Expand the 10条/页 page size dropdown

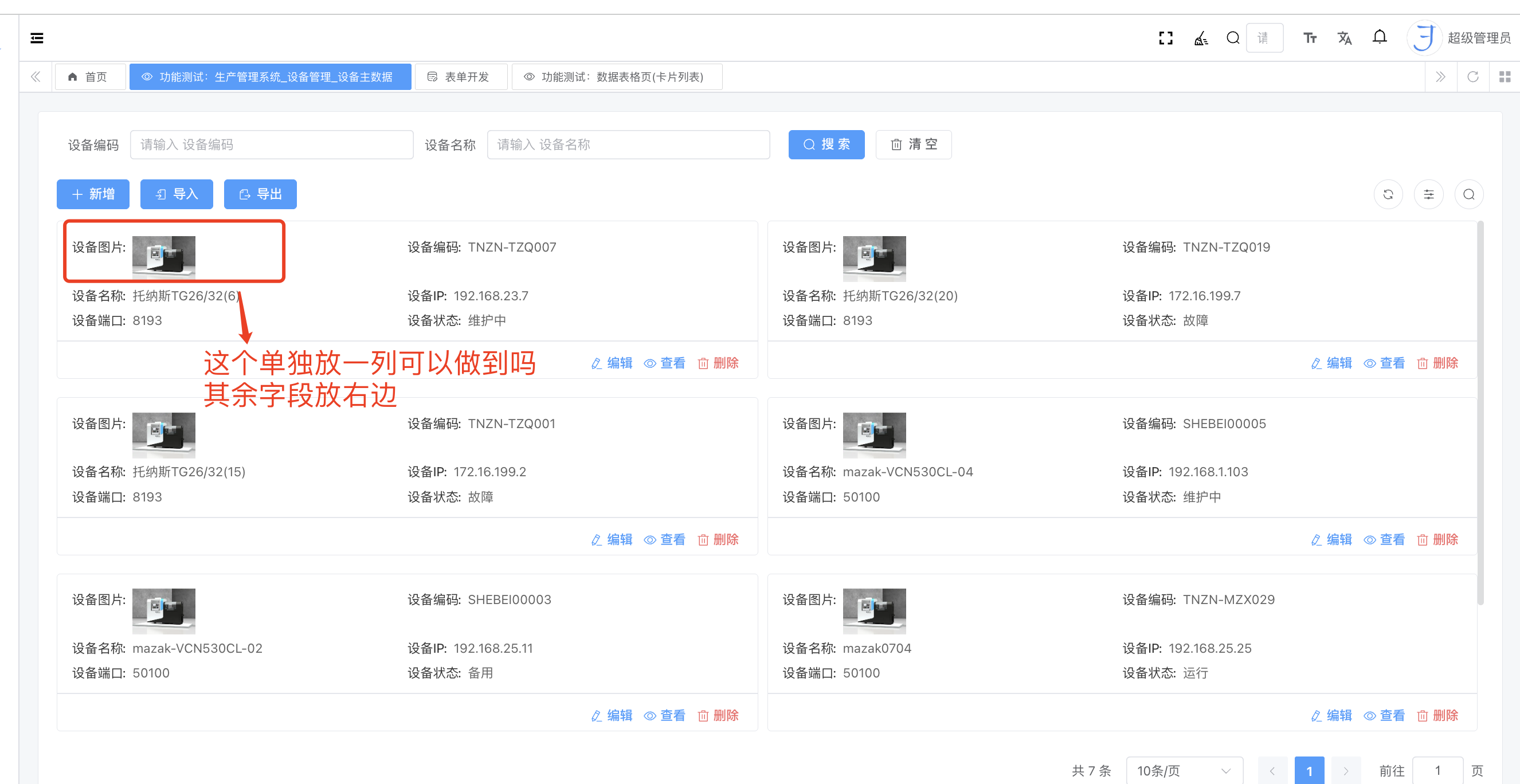pos(1184,770)
